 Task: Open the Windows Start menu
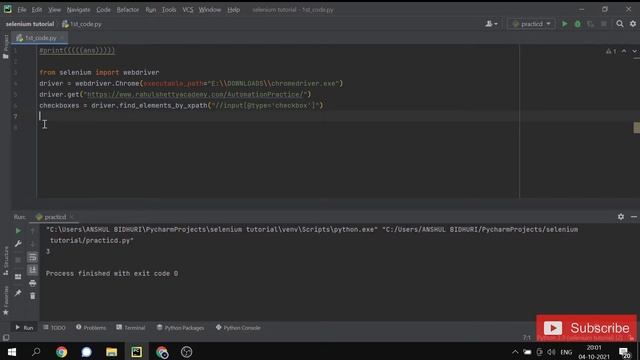pos(12,352)
